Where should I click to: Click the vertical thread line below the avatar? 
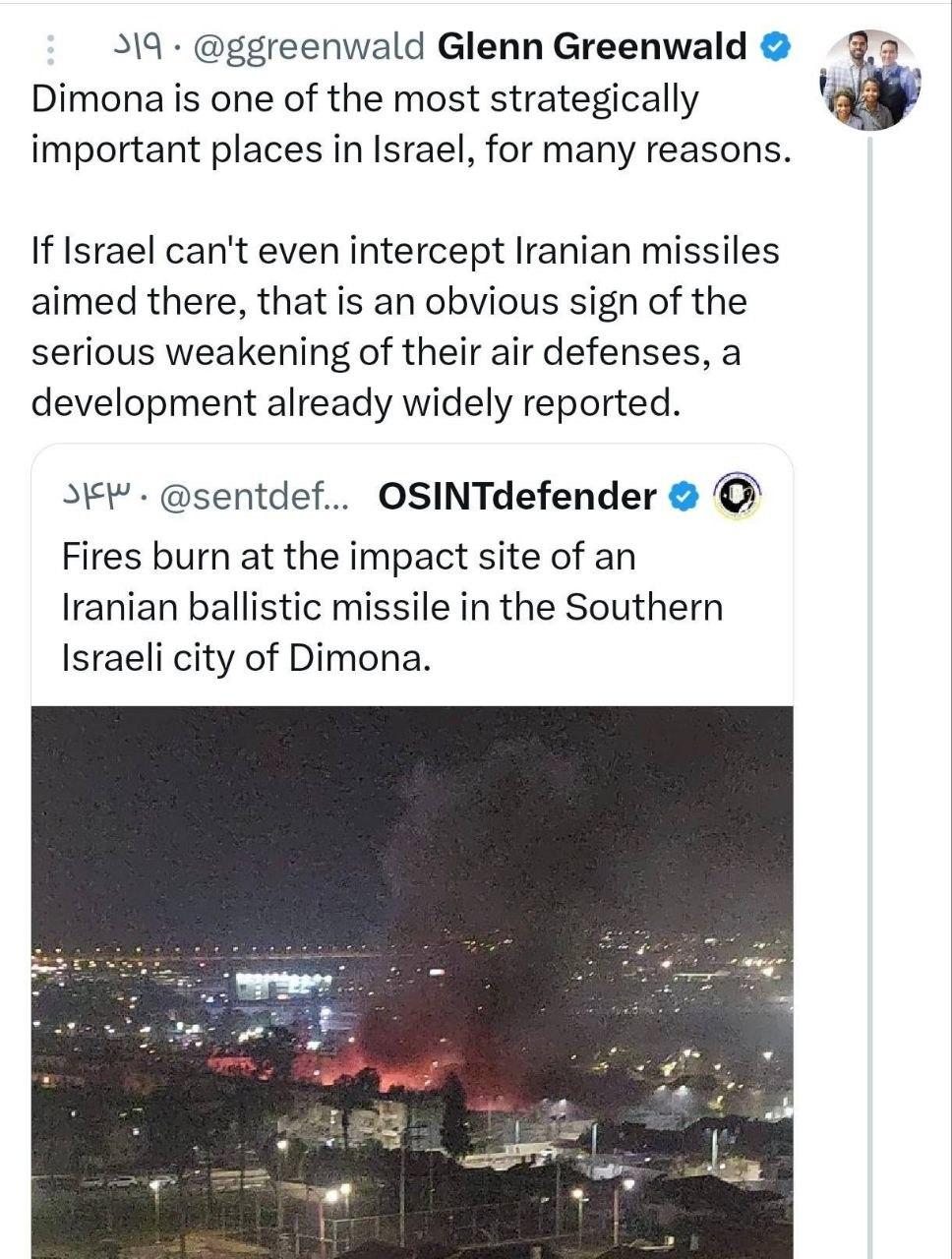click(870, 689)
